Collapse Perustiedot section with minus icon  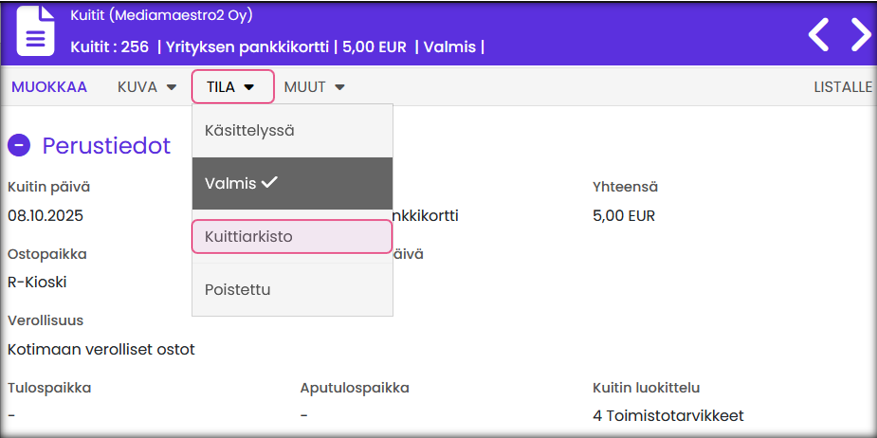tap(19, 146)
